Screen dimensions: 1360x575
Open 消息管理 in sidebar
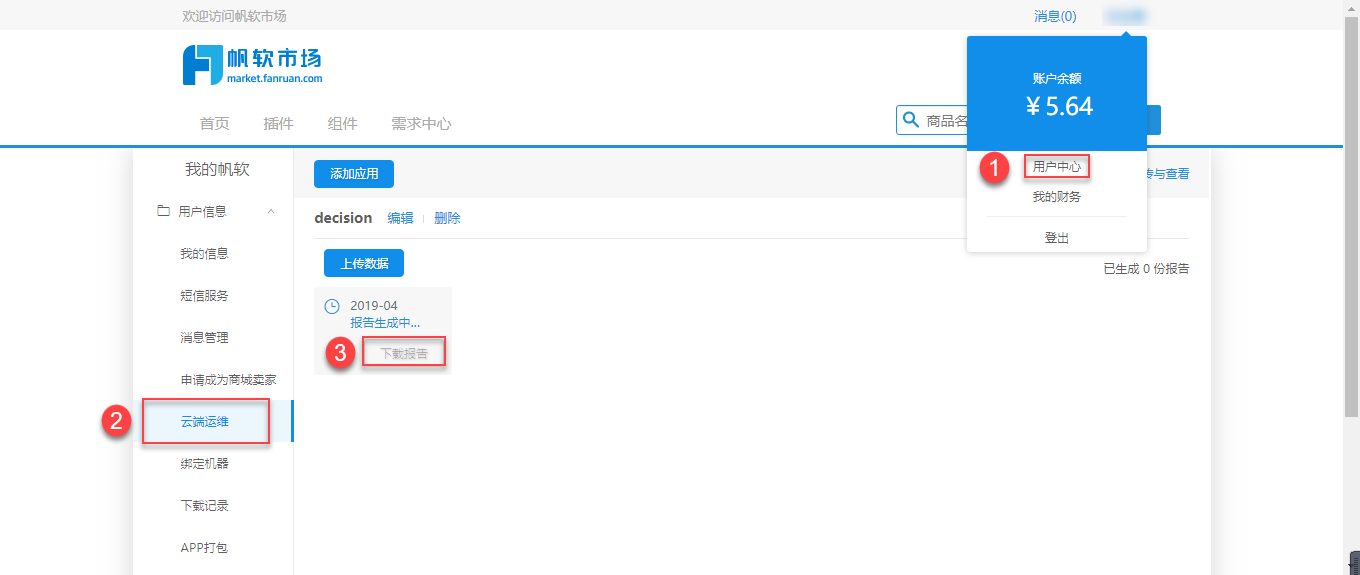coord(204,338)
